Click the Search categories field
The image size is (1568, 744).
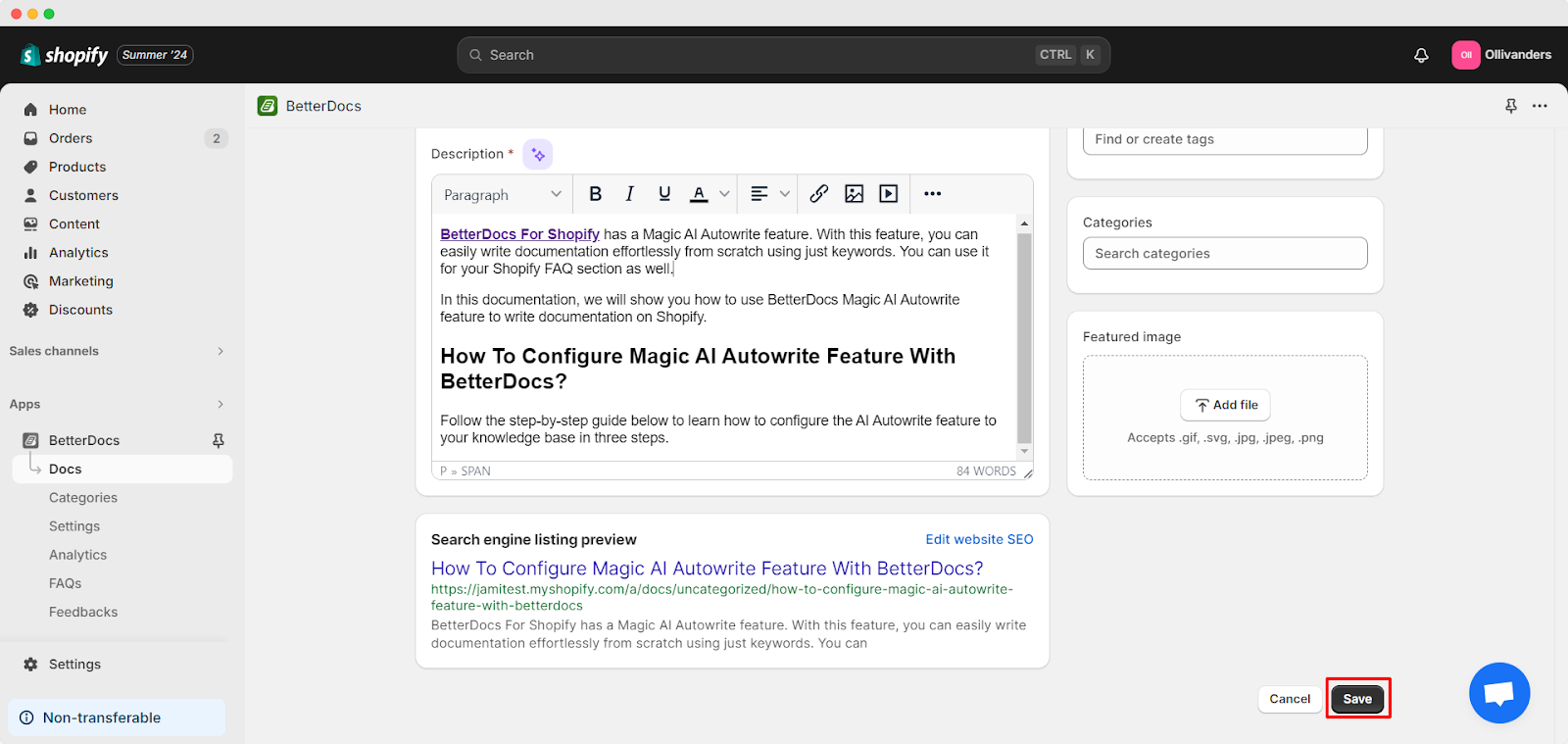tap(1225, 253)
